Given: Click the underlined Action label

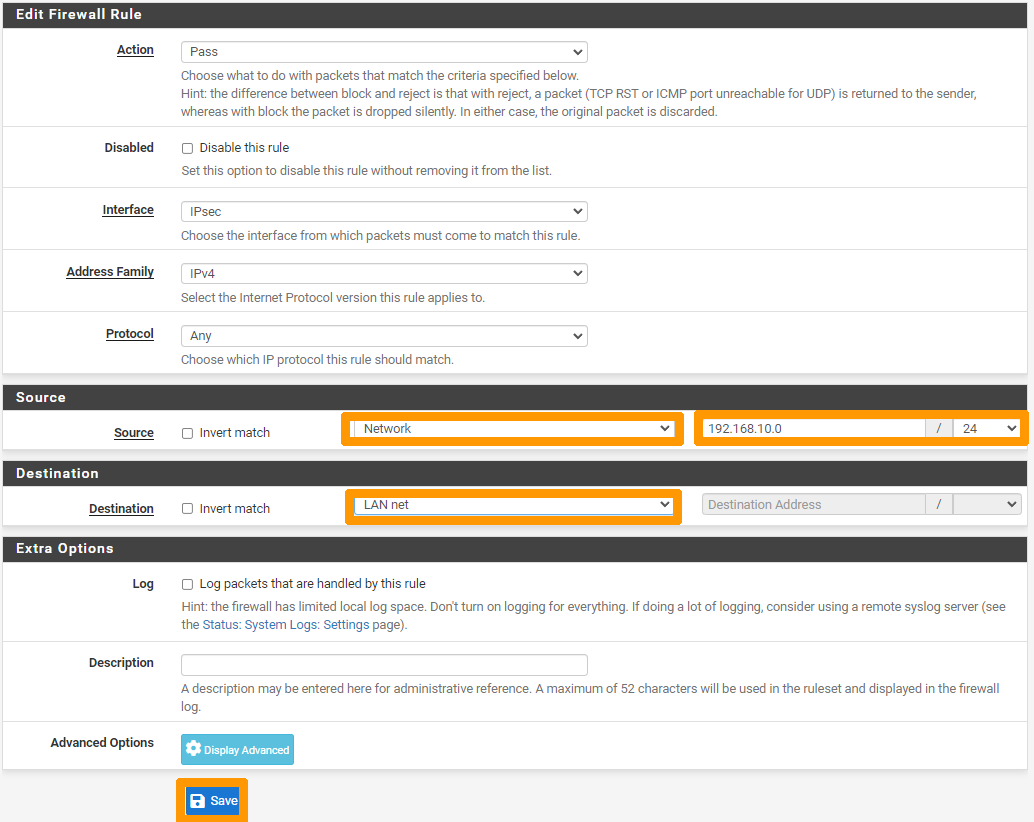Looking at the screenshot, I should (x=135, y=50).
